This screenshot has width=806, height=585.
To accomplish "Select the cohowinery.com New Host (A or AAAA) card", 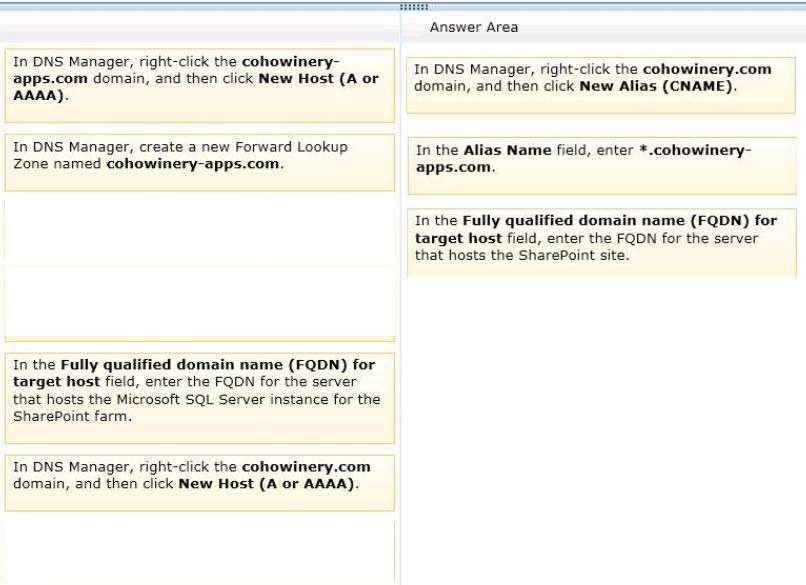I will point(199,483).
